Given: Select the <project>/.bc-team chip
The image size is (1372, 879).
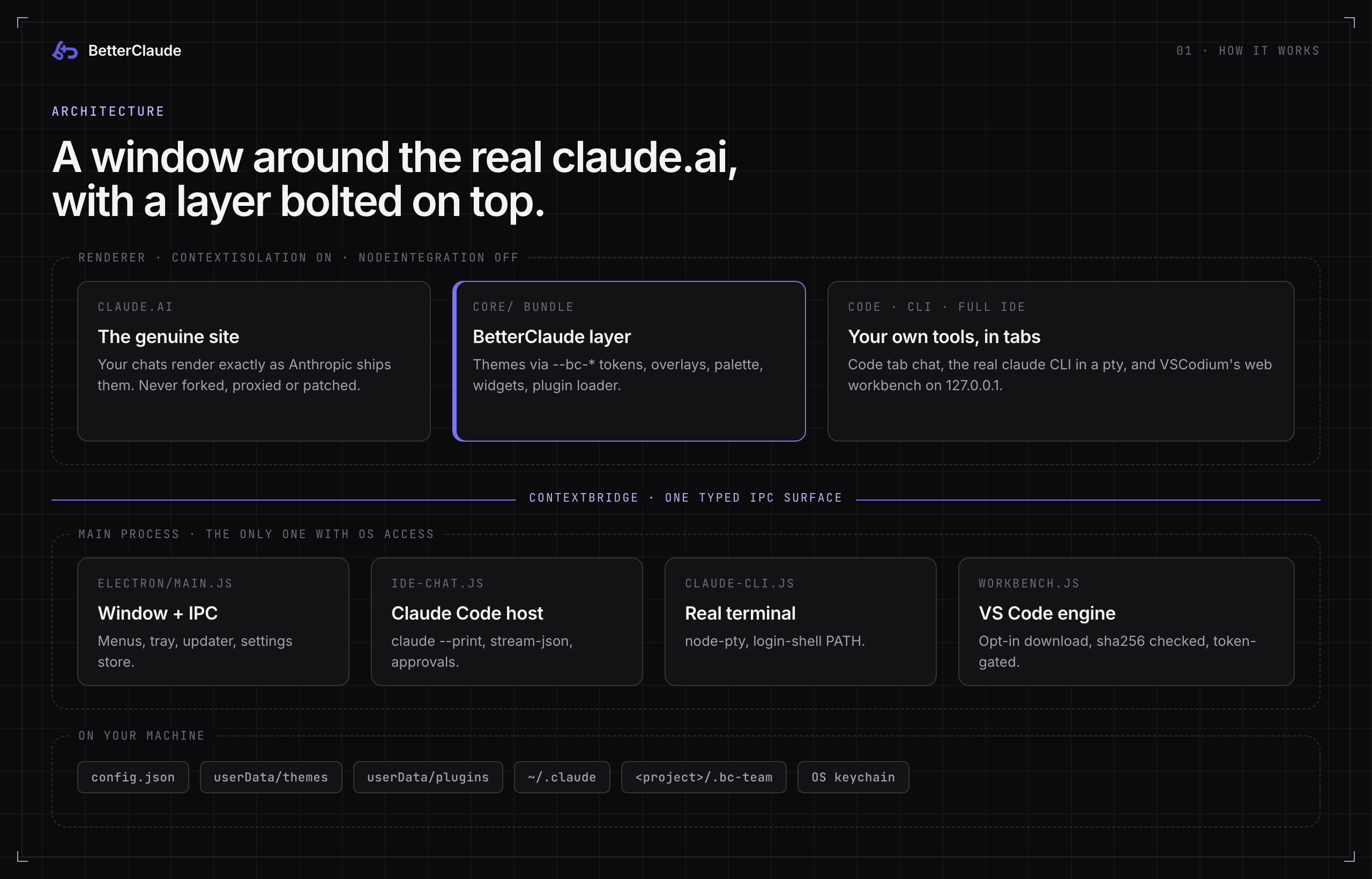Looking at the screenshot, I should tap(704, 777).
